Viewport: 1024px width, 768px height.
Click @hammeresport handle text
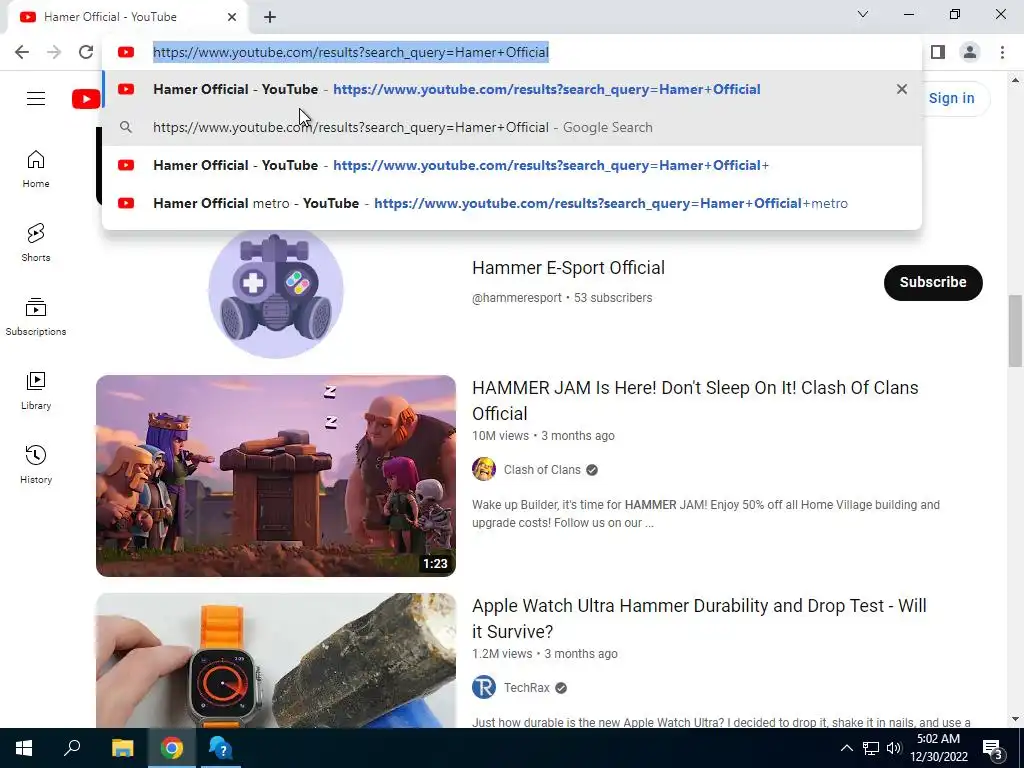tap(517, 298)
